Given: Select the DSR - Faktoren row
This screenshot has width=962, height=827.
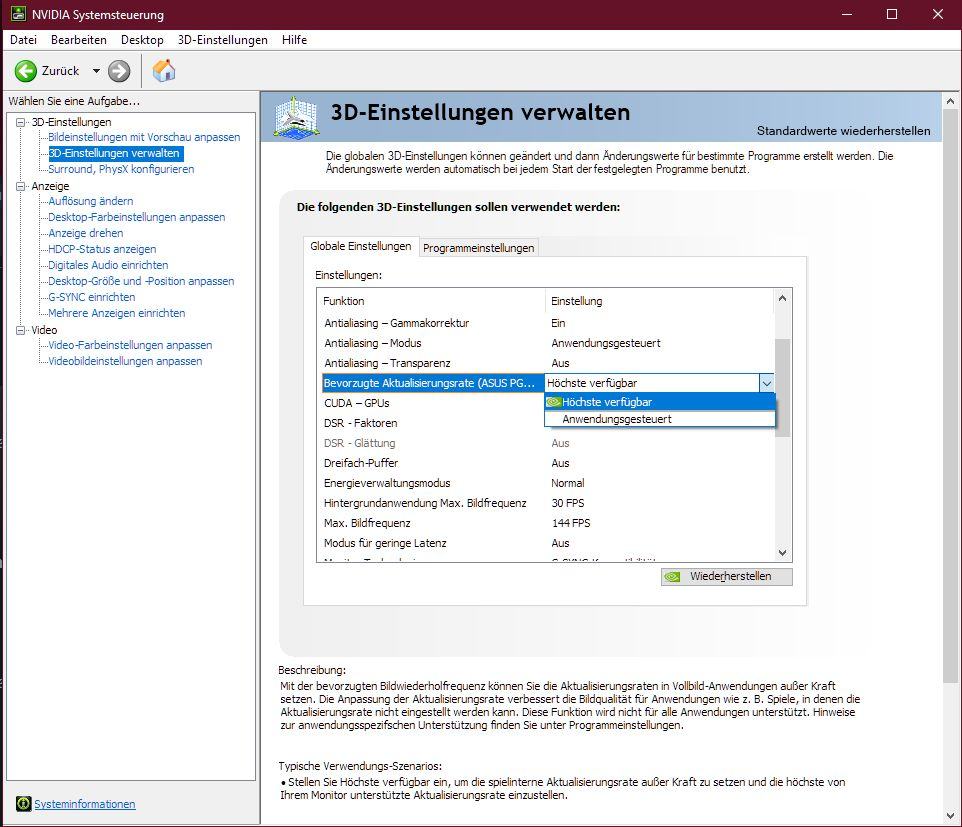Looking at the screenshot, I should pyautogui.click(x=433, y=423).
